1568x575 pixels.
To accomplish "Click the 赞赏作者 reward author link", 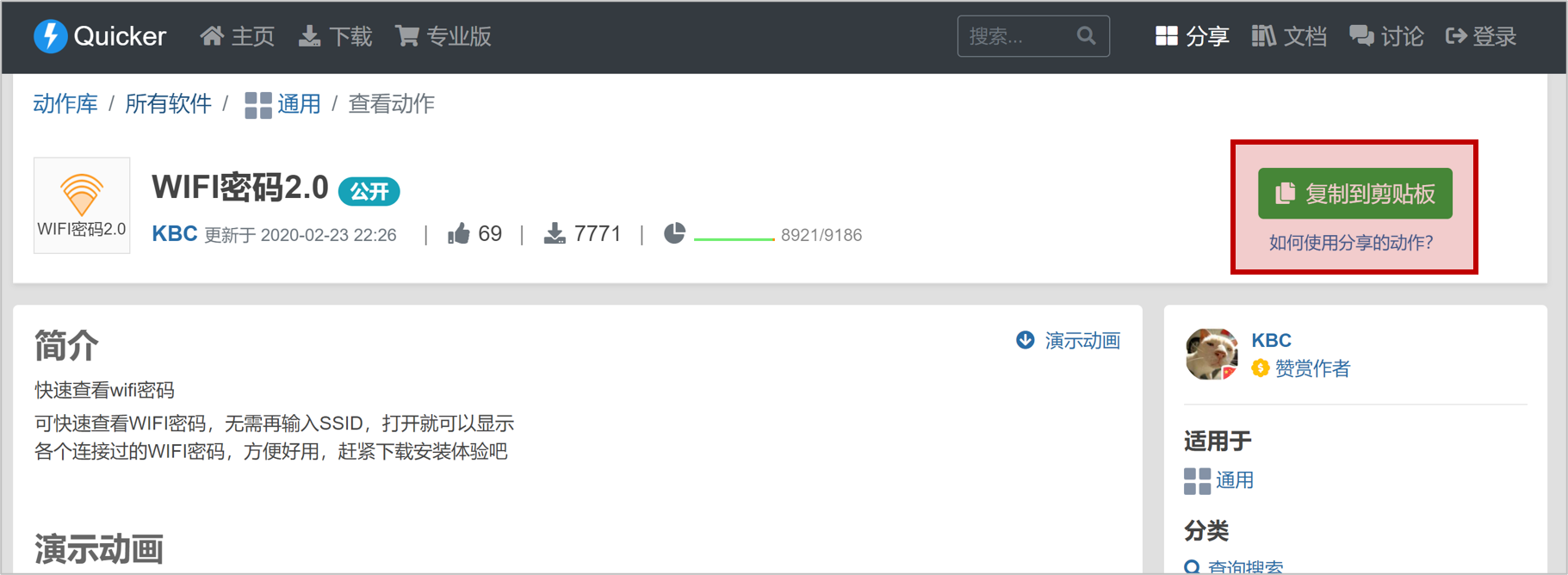I will point(1301,368).
